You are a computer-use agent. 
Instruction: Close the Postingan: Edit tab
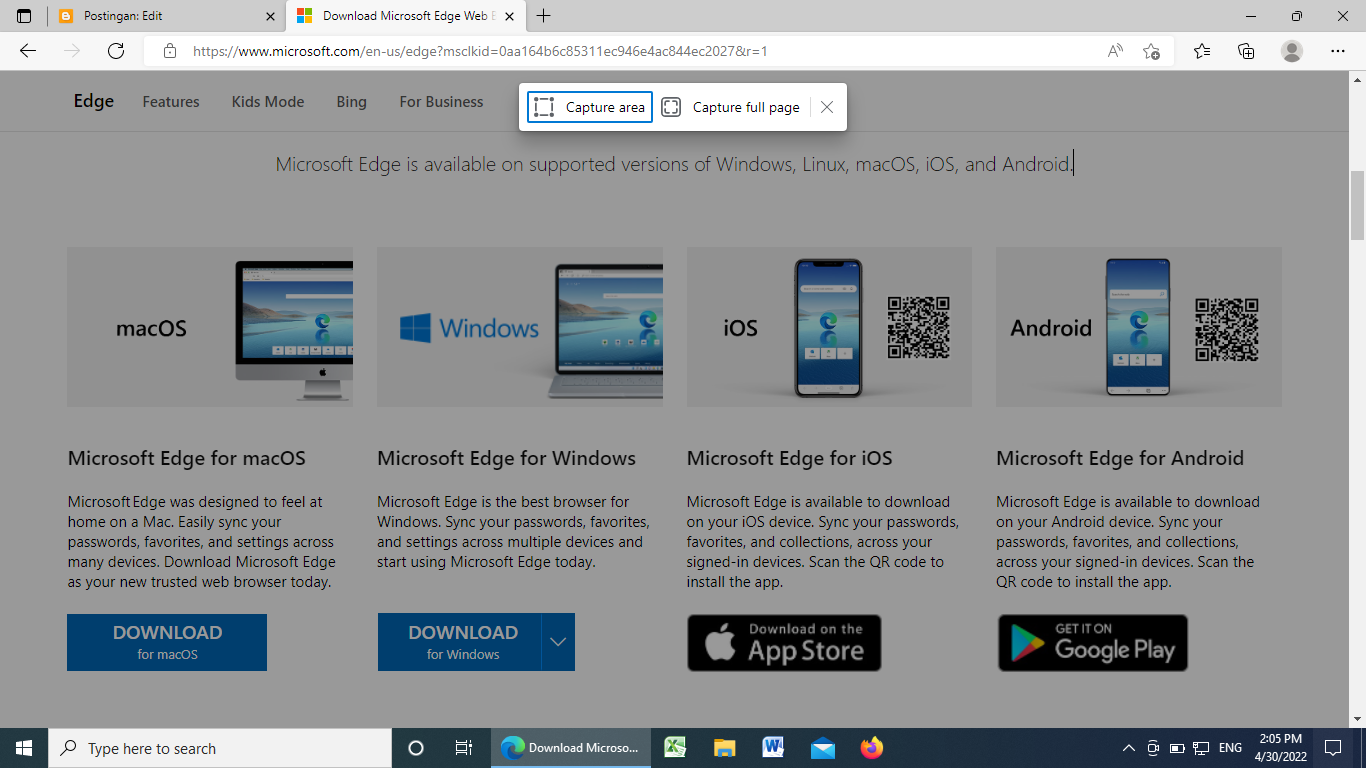click(270, 16)
